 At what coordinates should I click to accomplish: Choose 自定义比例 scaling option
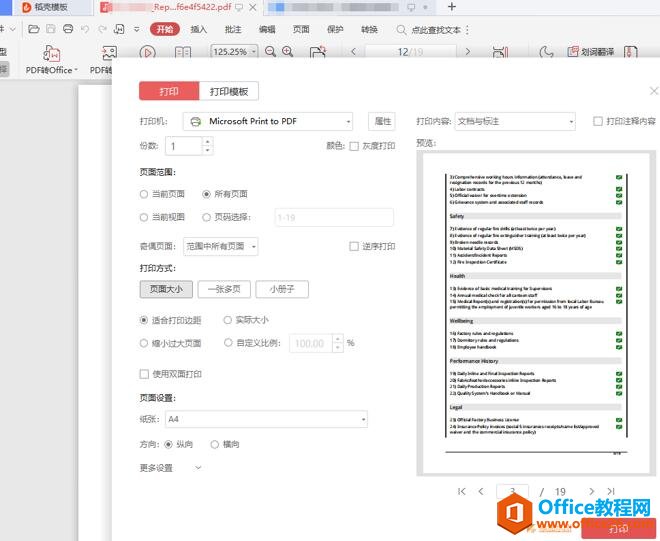[x=228, y=343]
